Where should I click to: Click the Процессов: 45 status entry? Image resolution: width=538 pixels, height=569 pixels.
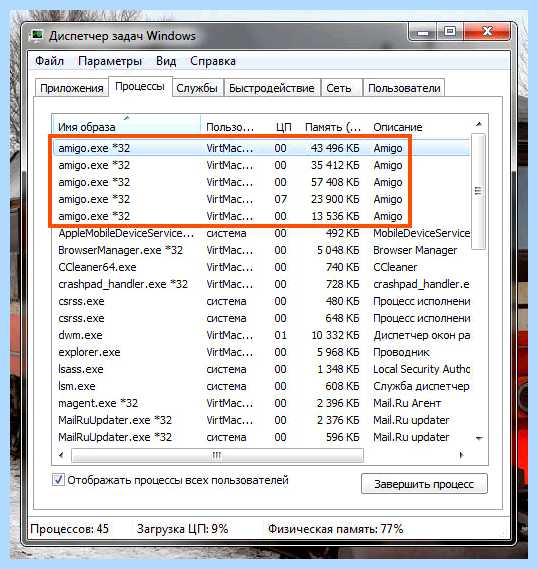pyautogui.click(x=69, y=529)
